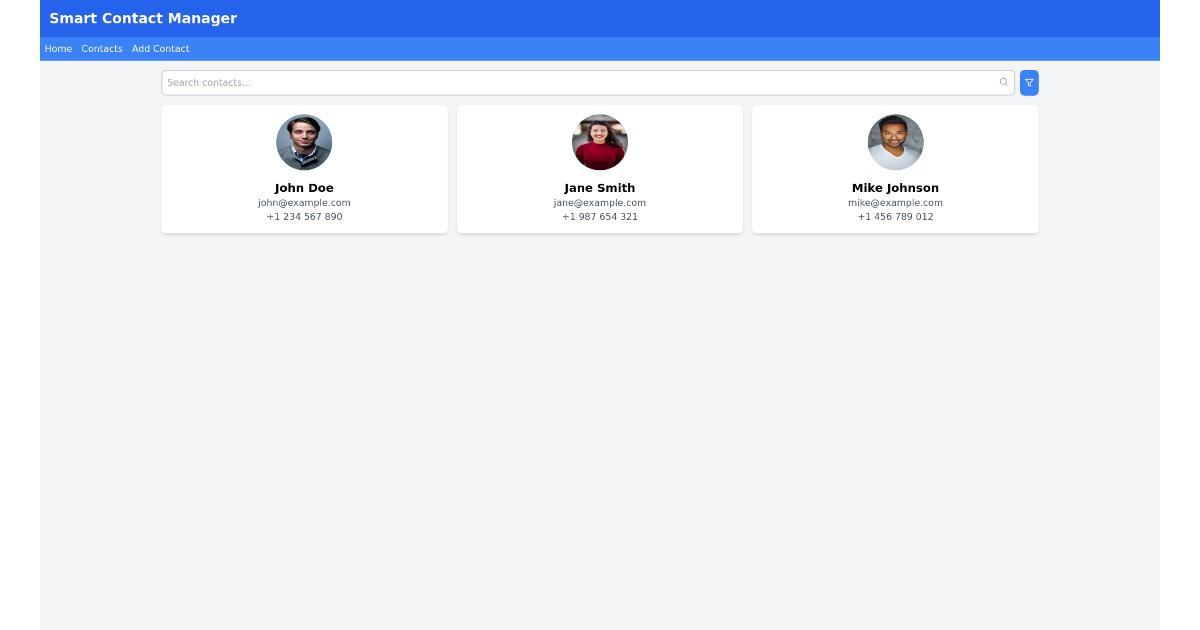Click Mike Johnson's profile photo
1200x630 pixels.
895,142
